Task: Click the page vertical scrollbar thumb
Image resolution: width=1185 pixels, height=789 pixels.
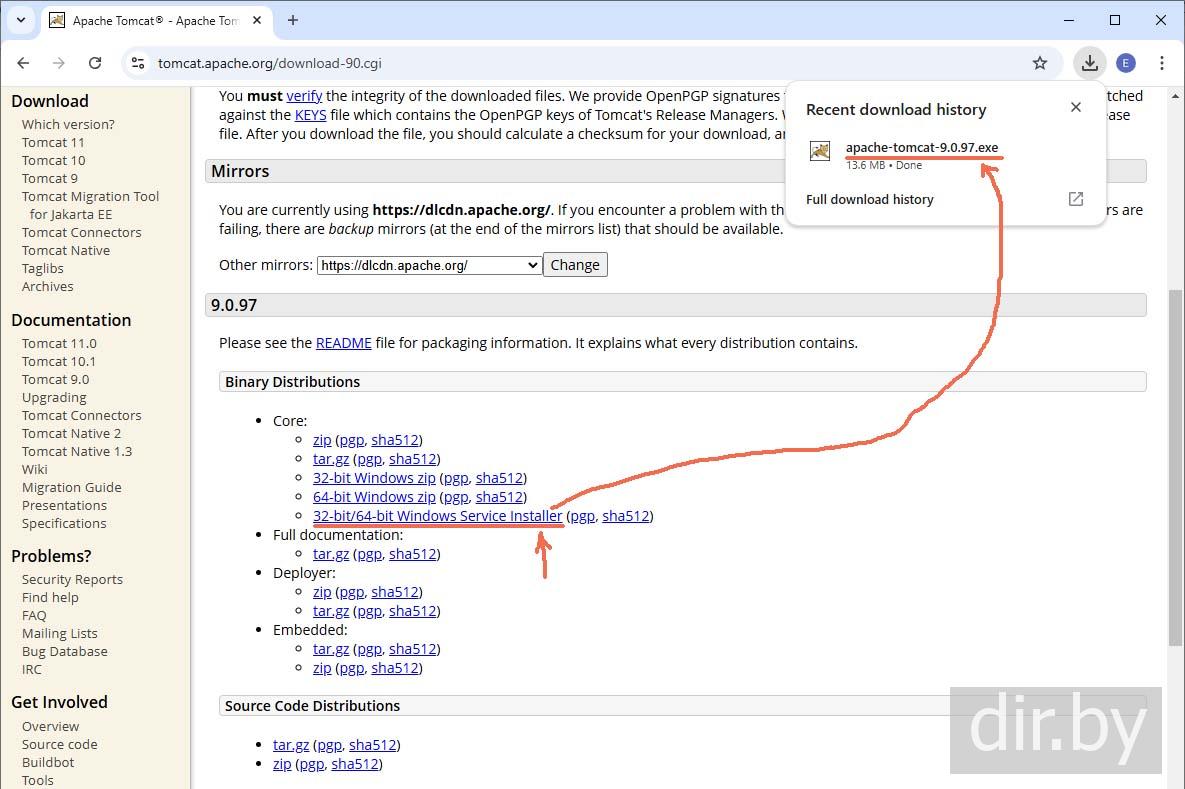Action: pos(1175,467)
